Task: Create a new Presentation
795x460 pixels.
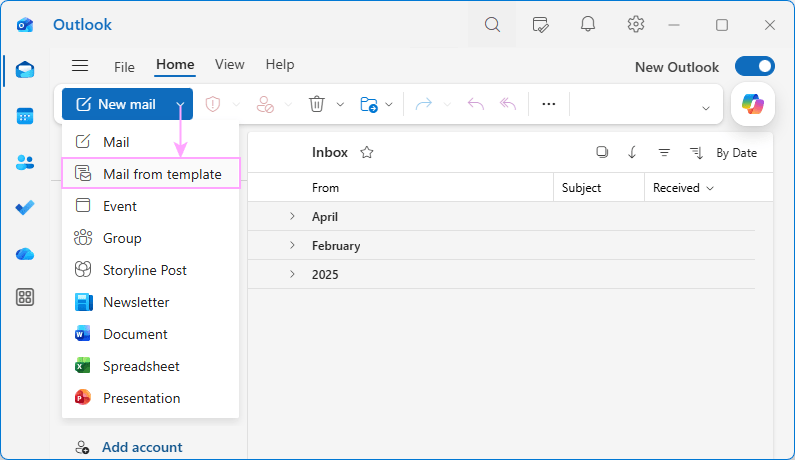Action: pos(150,398)
